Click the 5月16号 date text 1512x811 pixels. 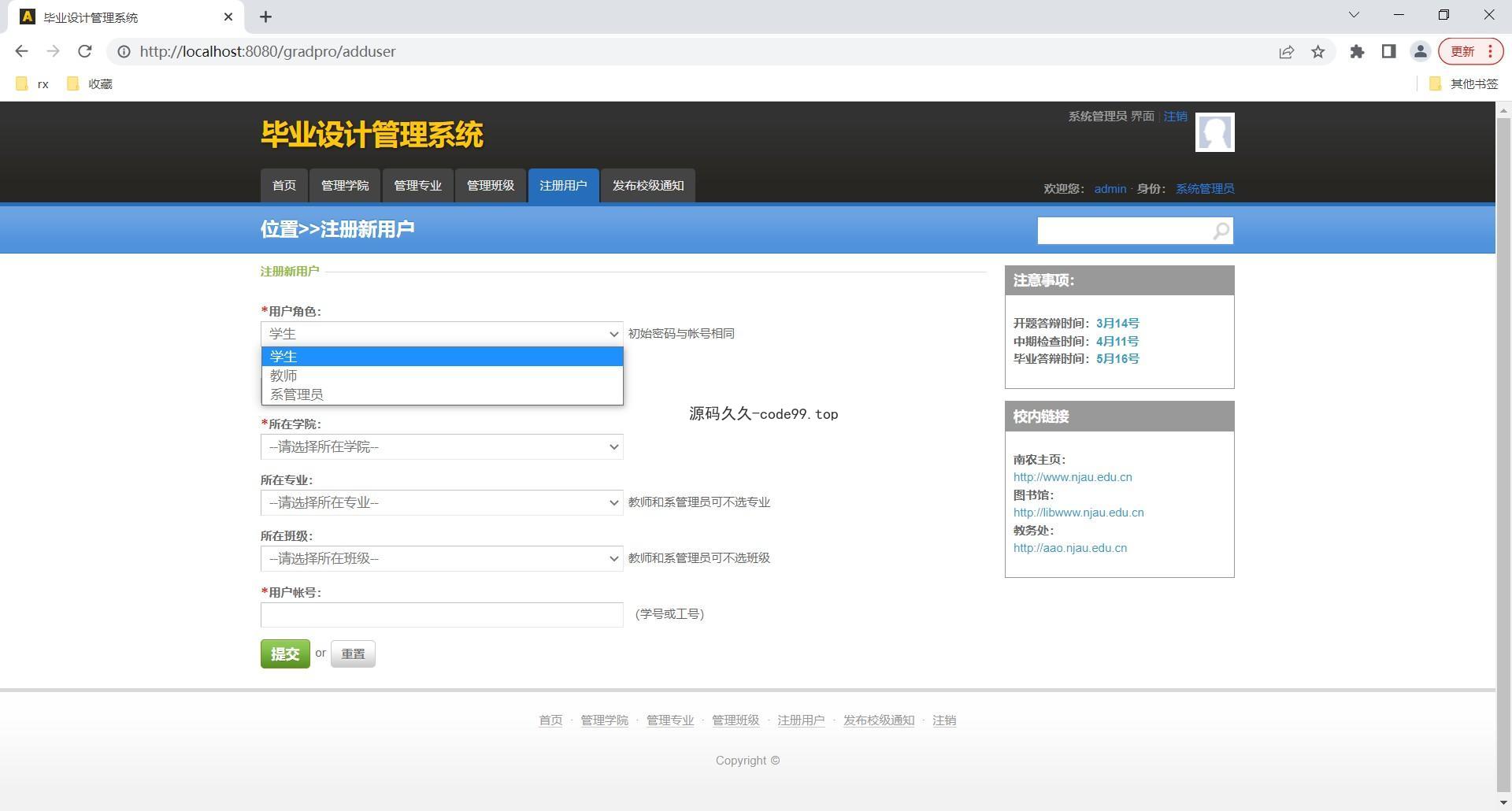coord(1117,359)
